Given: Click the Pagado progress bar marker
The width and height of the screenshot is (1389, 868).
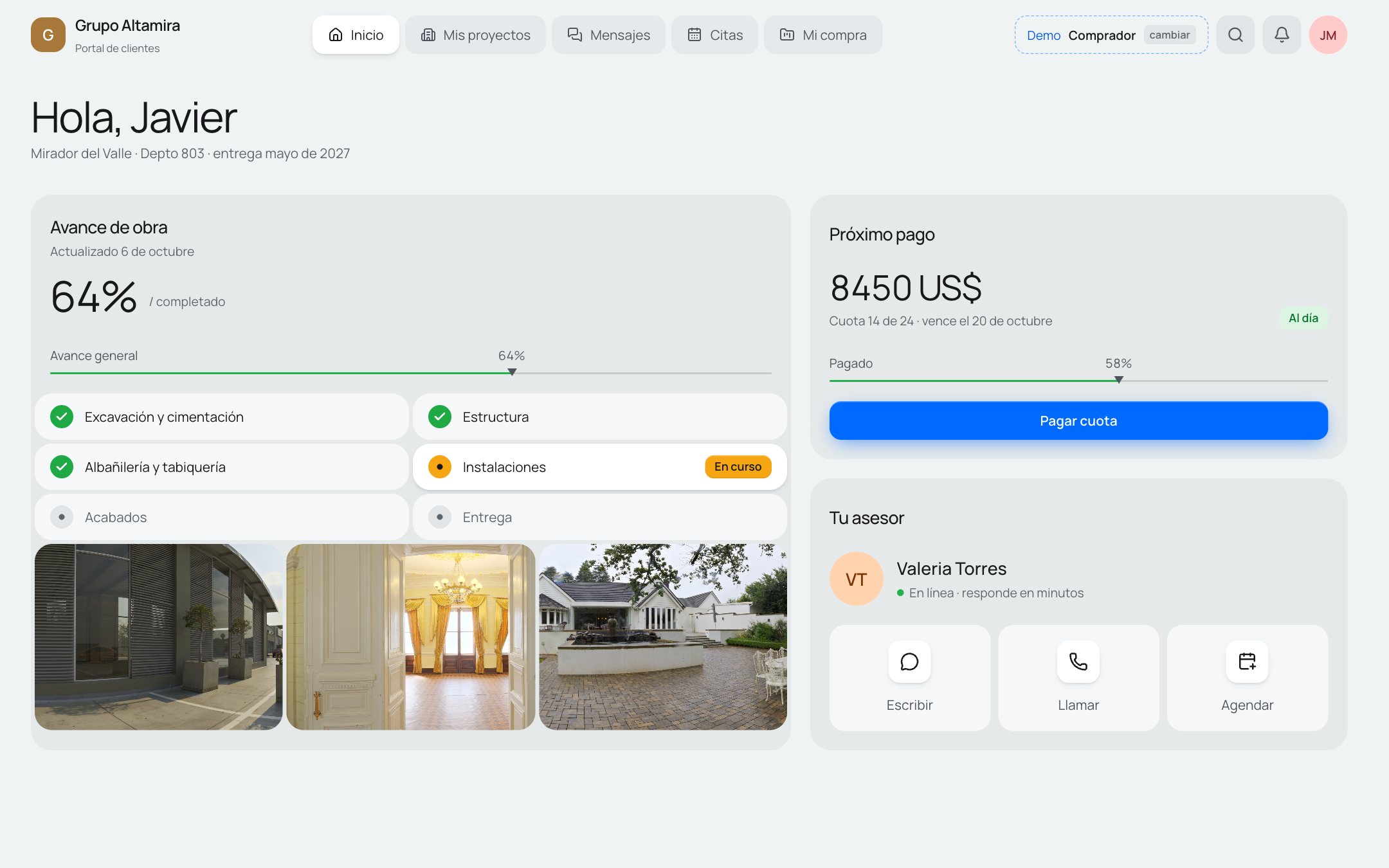Looking at the screenshot, I should click(x=1119, y=380).
